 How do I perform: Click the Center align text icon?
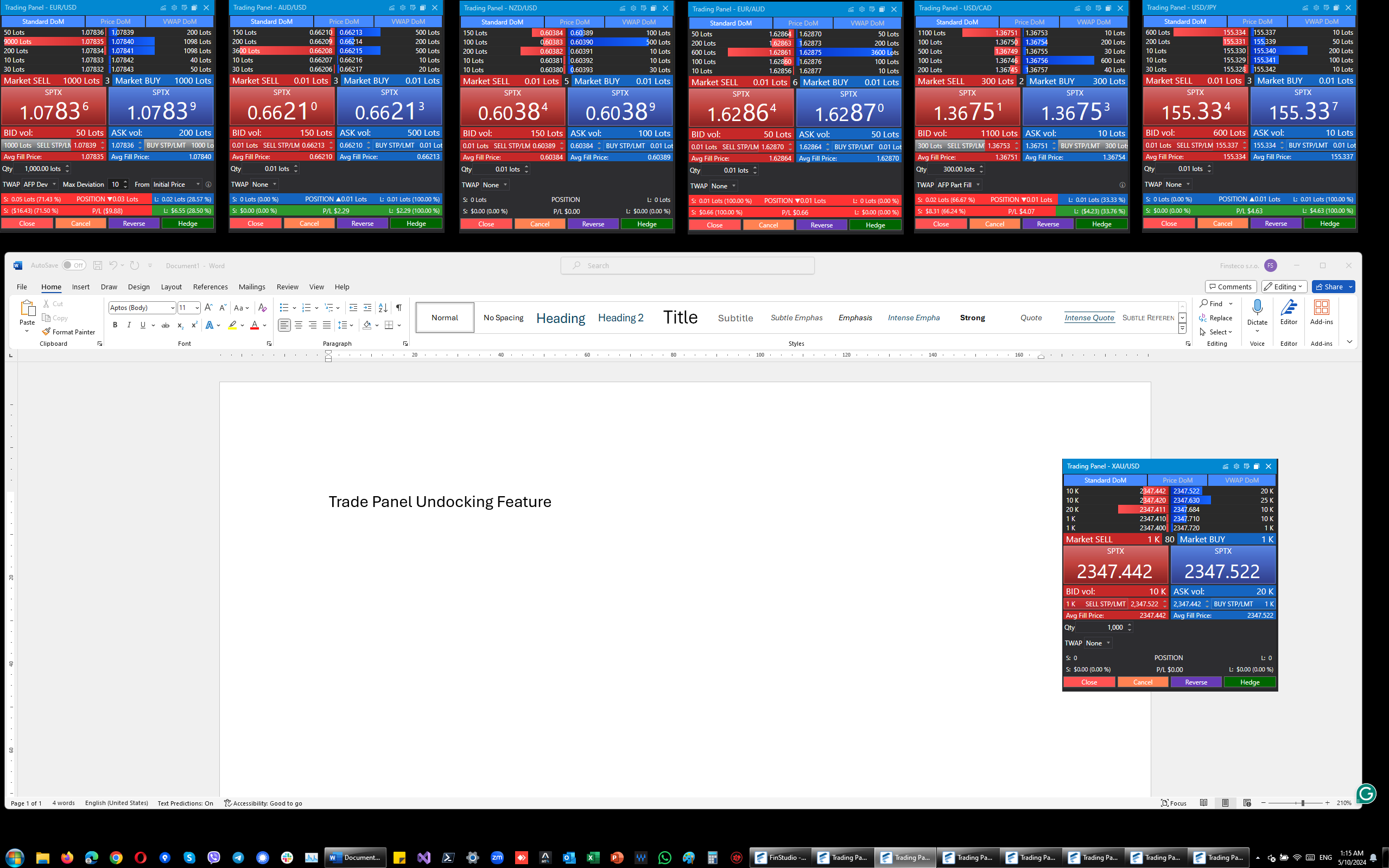click(299, 325)
